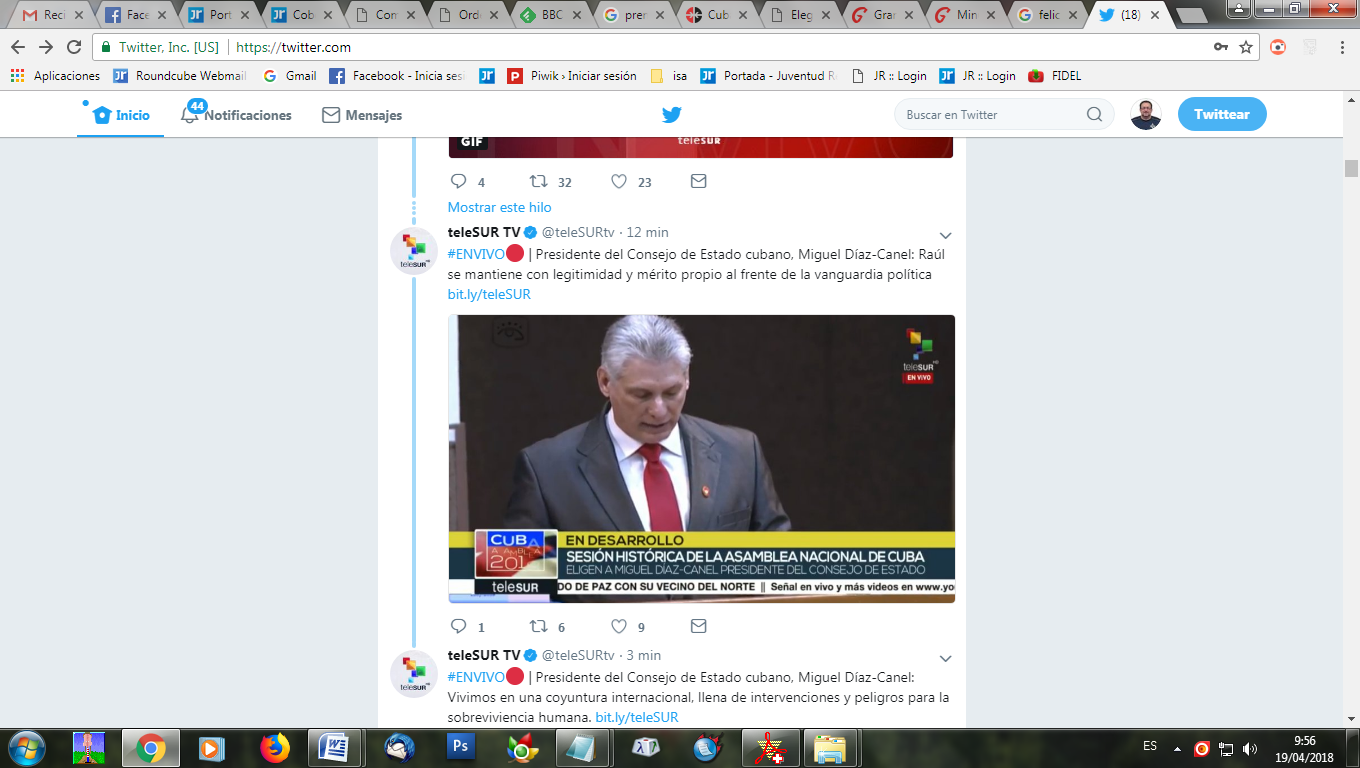The height and width of the screenshot is (768, 1360).
Task: Send the 12 min tweet by direct message
Action: [699, 626]
